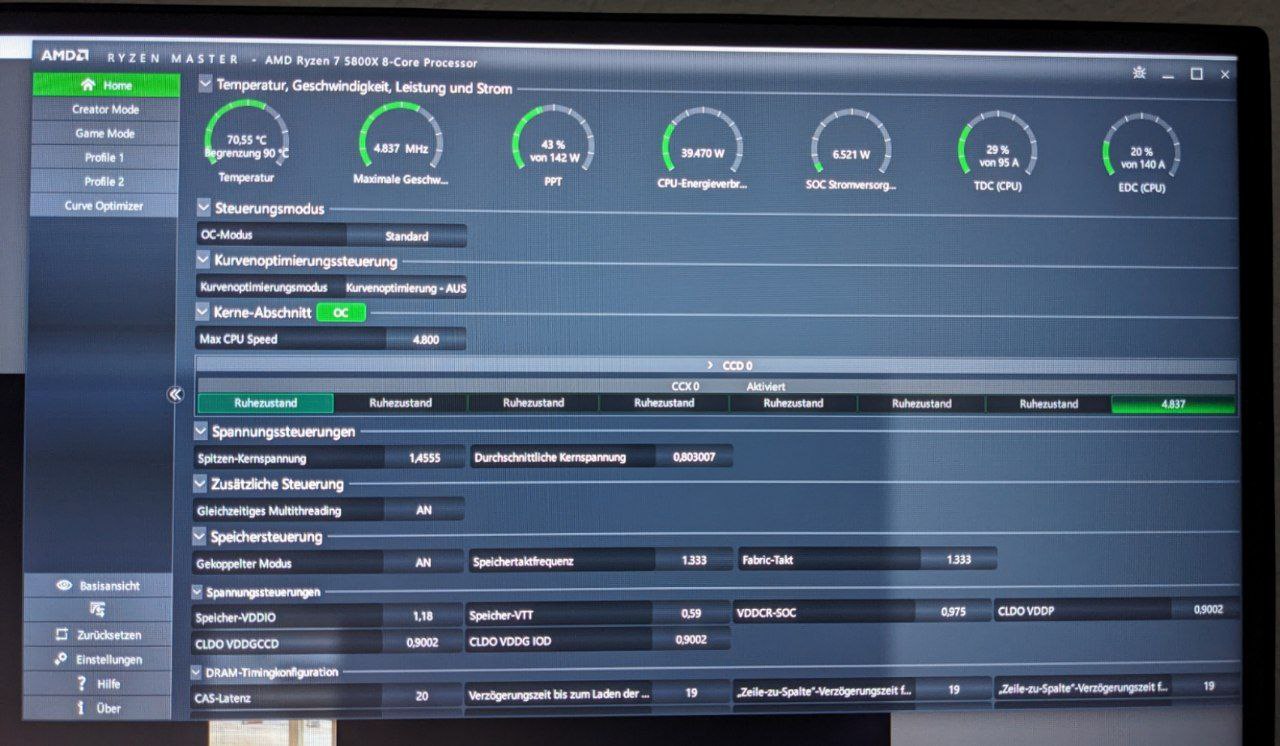This screenshot has height=746, width=1280.
Task: Click the Fabric-Takt value 1.333
Action: (x=958, y=559)
